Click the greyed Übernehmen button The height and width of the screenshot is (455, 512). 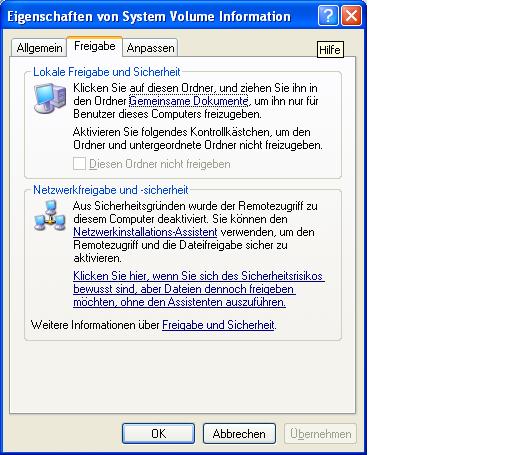(x=320, y=433)
